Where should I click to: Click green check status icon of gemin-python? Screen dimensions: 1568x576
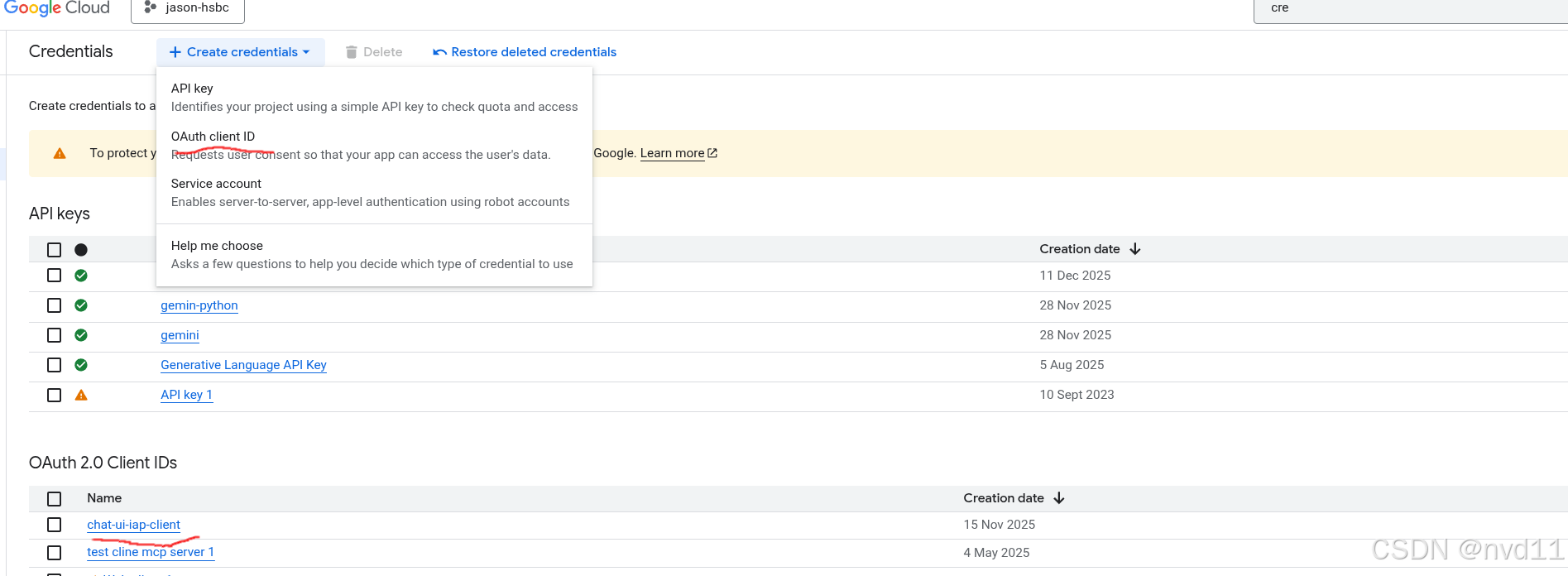(x=81, y=305)
